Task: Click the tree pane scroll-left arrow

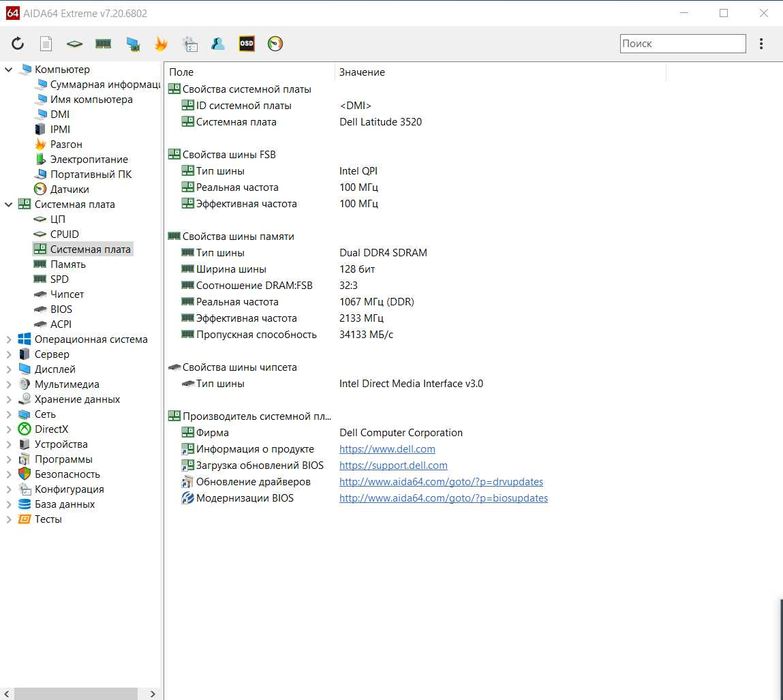Action: pyautogui.click(x=7, y=694)
